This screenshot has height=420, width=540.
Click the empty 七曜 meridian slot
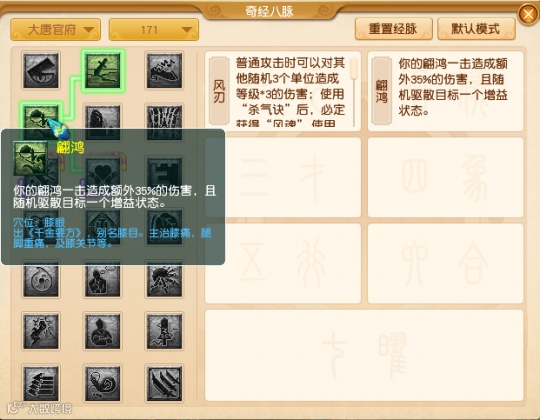coord(364,355)
